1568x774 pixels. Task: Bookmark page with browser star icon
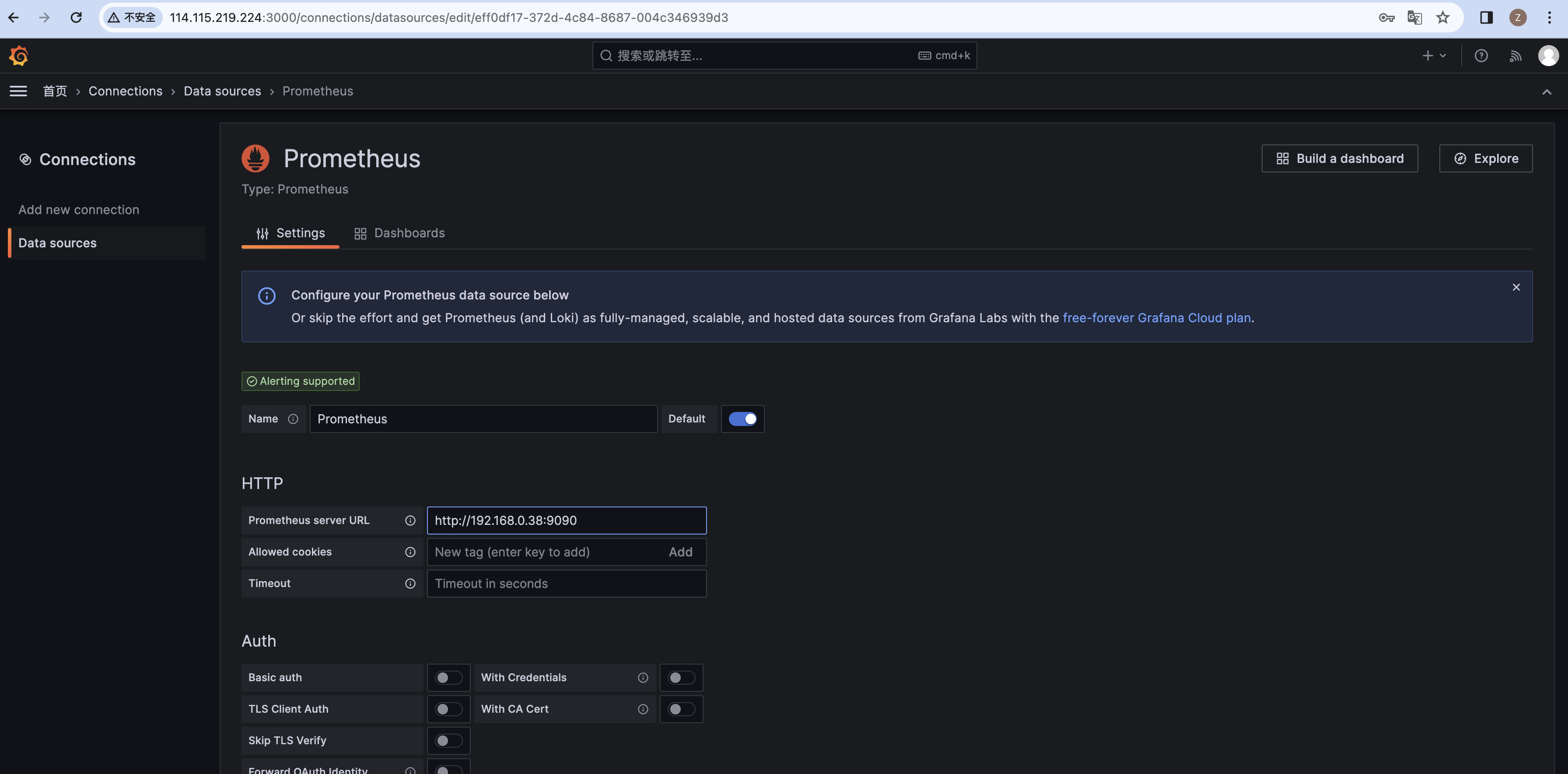click(1442, 18)
